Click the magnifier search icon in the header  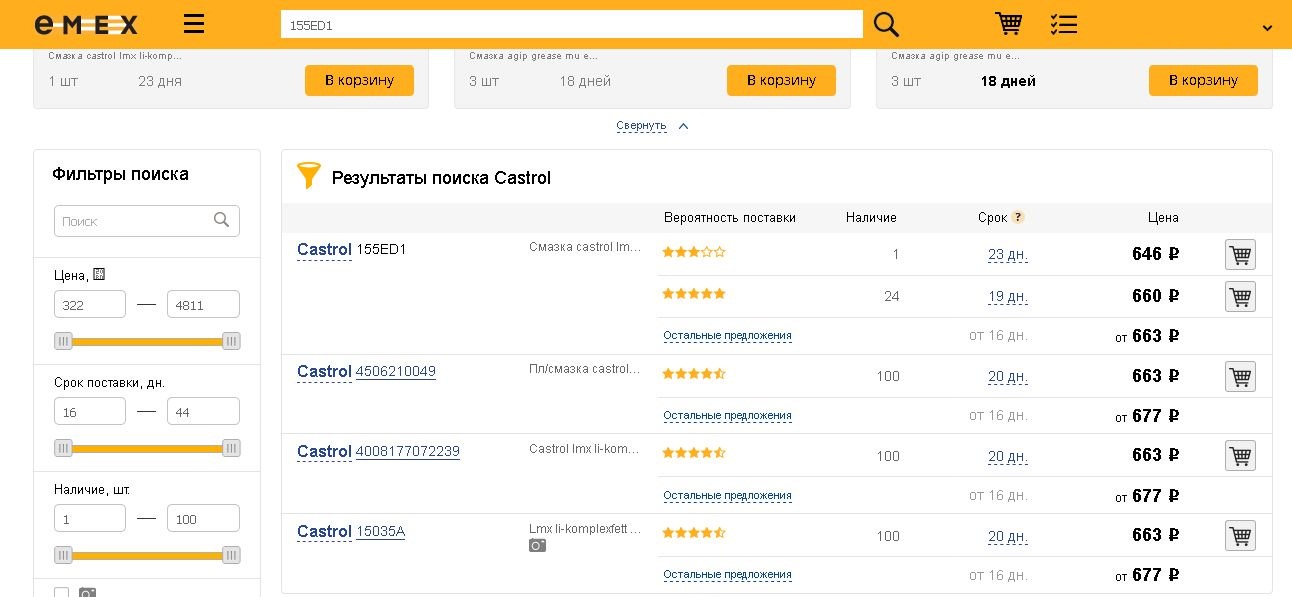[x=886, y=24]
